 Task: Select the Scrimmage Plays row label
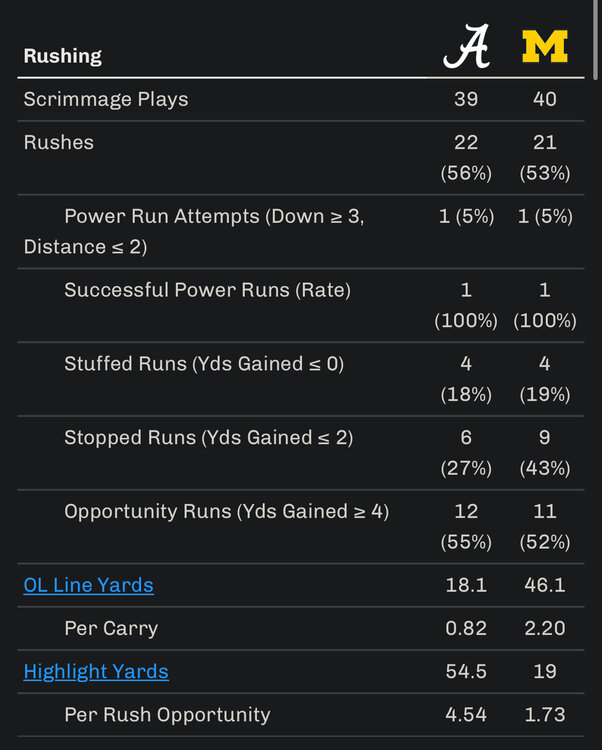[x=106, y=99]
